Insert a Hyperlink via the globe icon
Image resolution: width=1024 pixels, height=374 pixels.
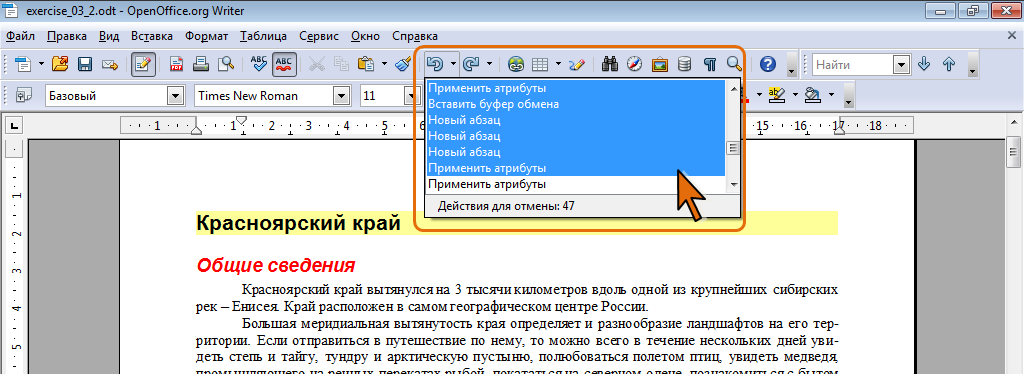pos(515,64)
